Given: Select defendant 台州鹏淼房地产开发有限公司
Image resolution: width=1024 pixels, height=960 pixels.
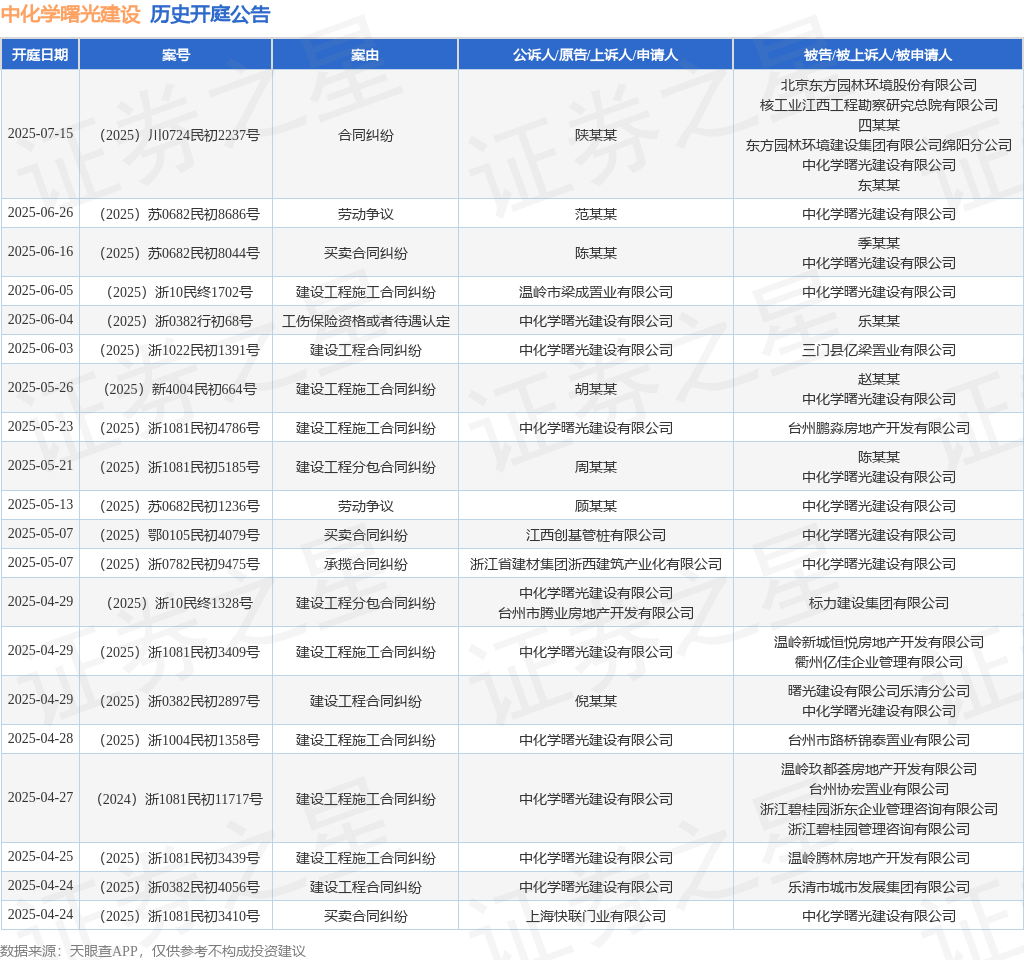Looking at the screenshot, I should pyautogui.click(x=878, y=428).
